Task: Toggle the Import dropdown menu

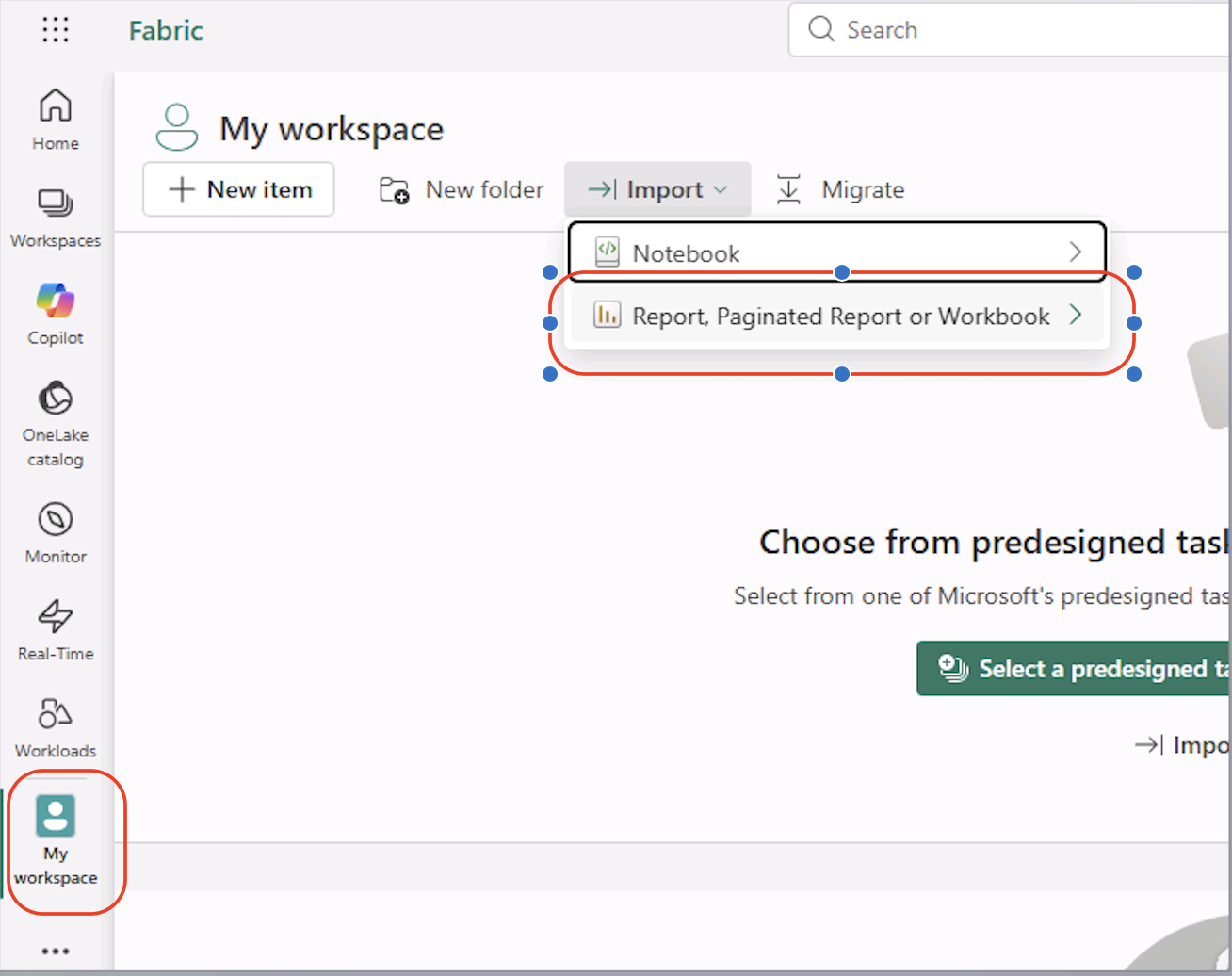Action: tap(657, 189)
